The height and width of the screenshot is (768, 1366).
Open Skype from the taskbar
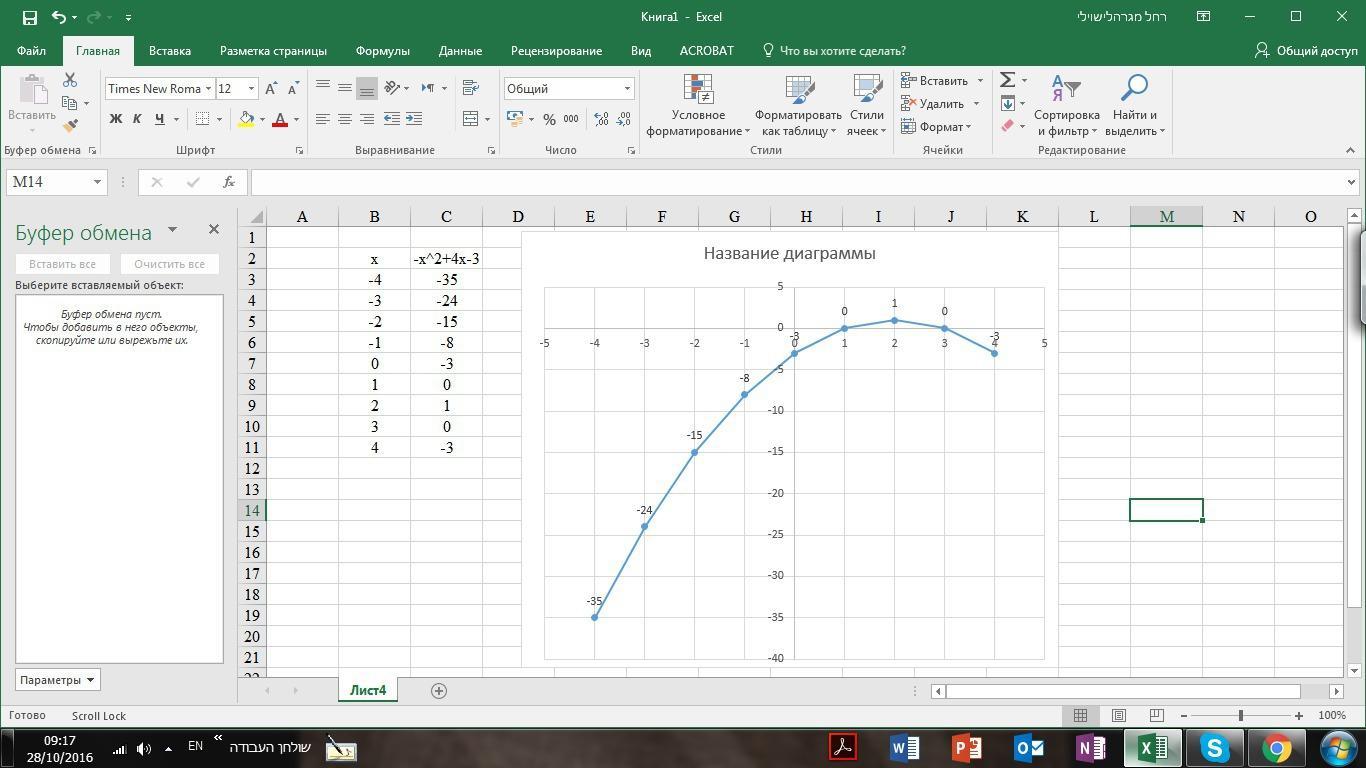1214,748
